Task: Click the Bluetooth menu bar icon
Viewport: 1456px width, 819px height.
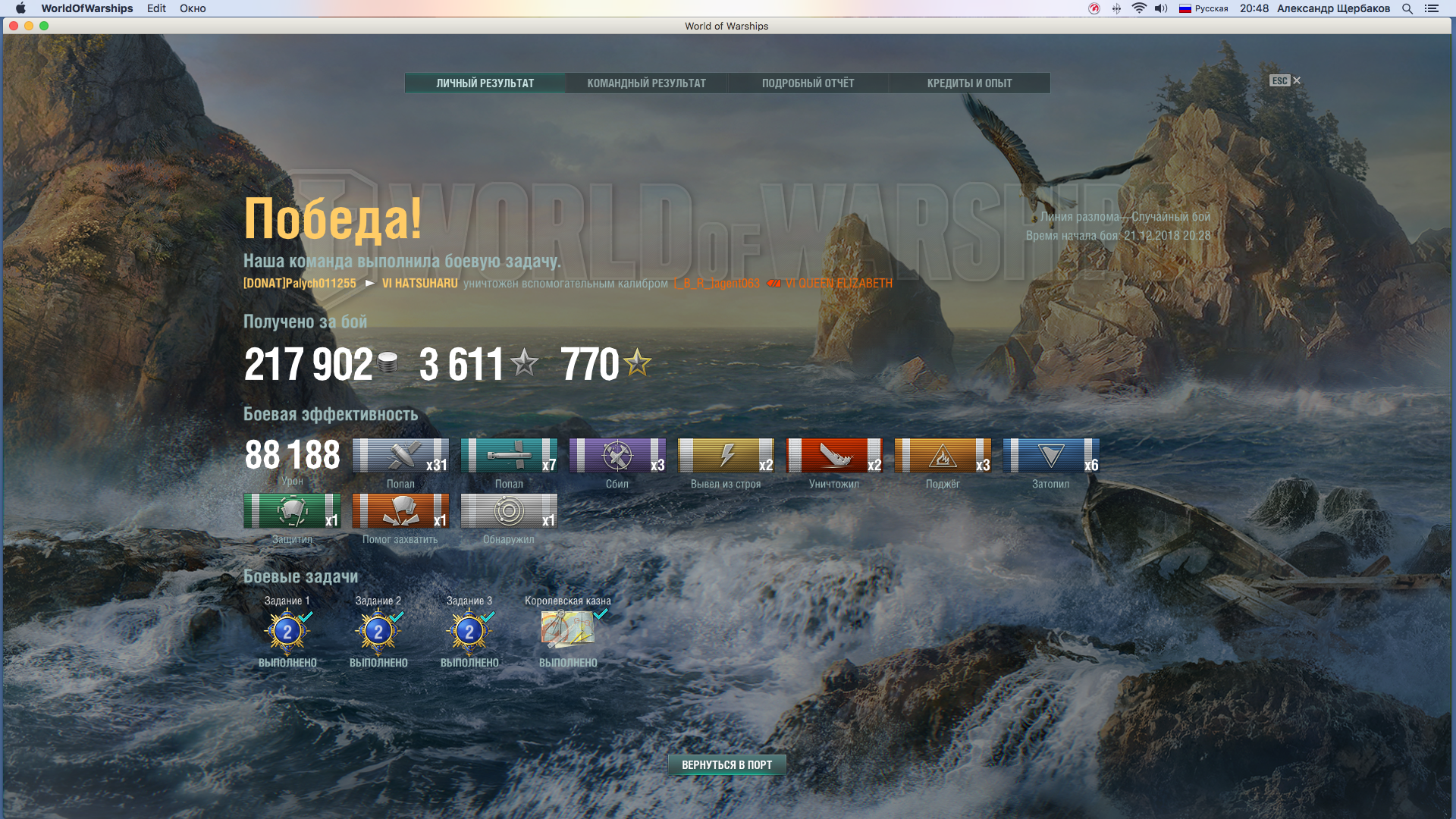Action: [1116, 8]
